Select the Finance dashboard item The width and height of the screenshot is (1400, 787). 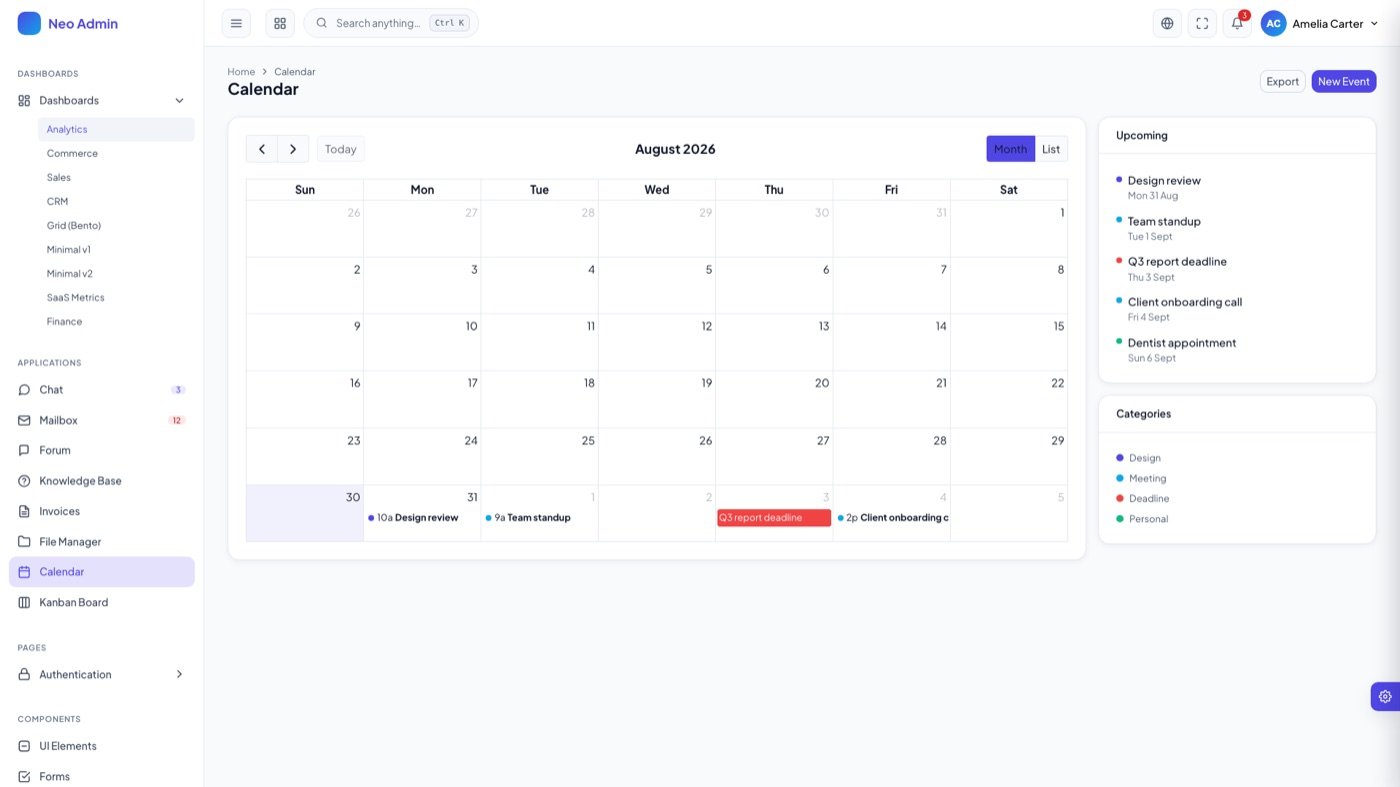pos(116,321)
